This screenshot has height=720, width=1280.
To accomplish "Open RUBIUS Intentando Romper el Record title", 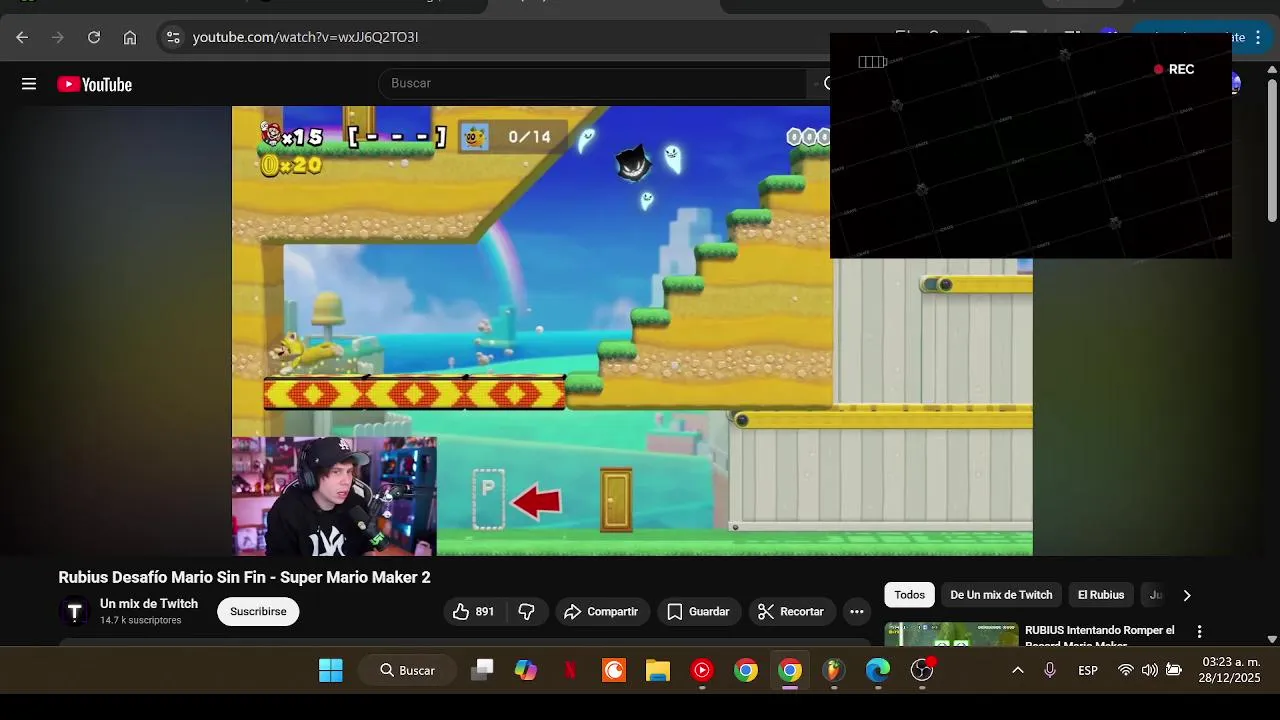I will (1100, 636).
